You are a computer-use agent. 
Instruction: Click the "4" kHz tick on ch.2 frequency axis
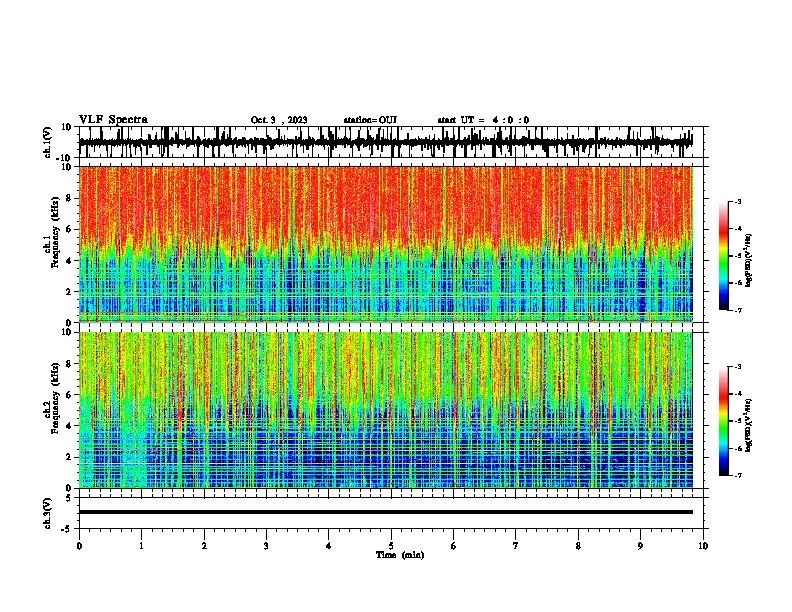pyautogui.click(x=70, y=426)
